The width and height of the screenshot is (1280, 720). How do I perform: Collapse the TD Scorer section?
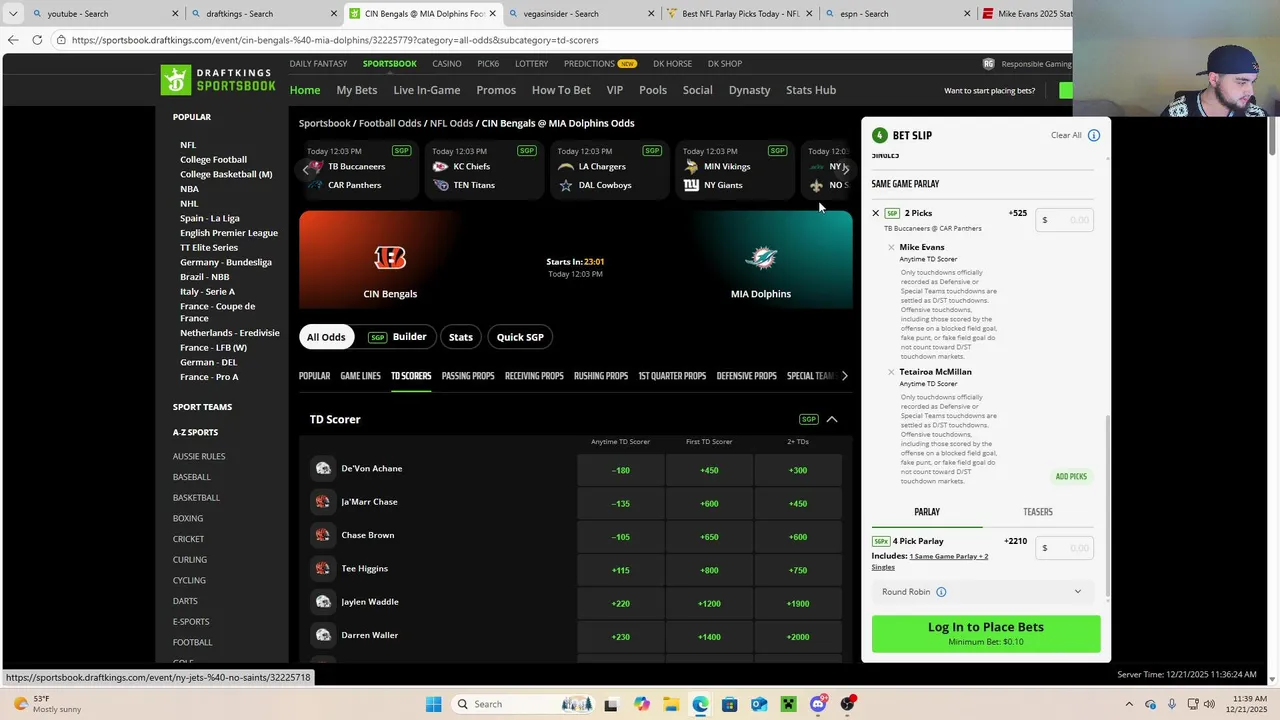(x=832, y=419)
